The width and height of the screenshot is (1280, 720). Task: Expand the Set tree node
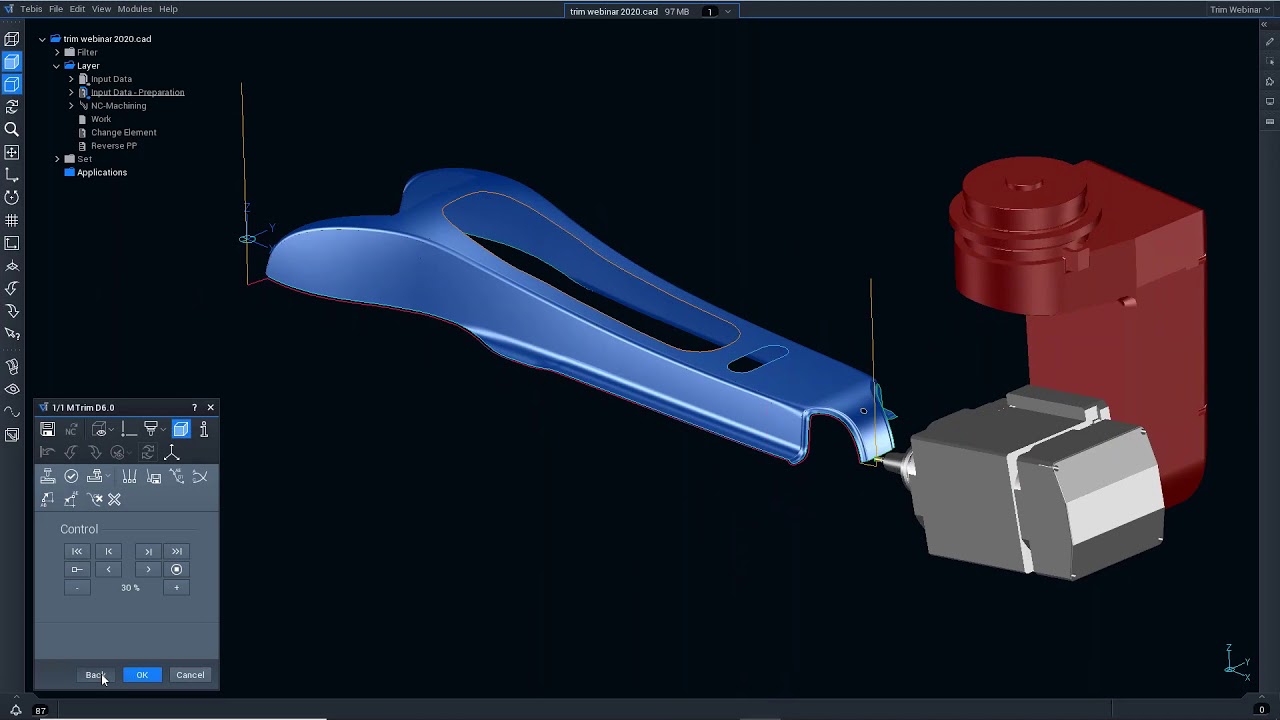click(x=57, y=159)
